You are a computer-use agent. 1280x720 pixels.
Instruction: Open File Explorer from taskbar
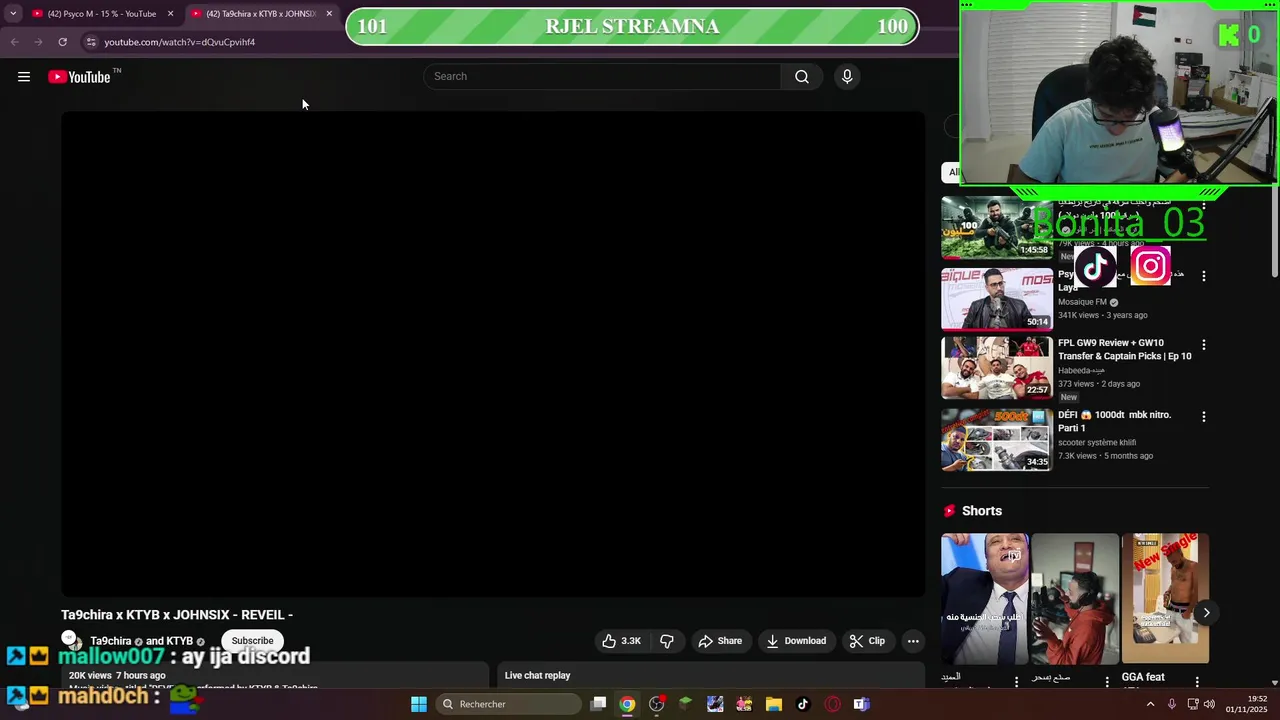tap(774, 704)
